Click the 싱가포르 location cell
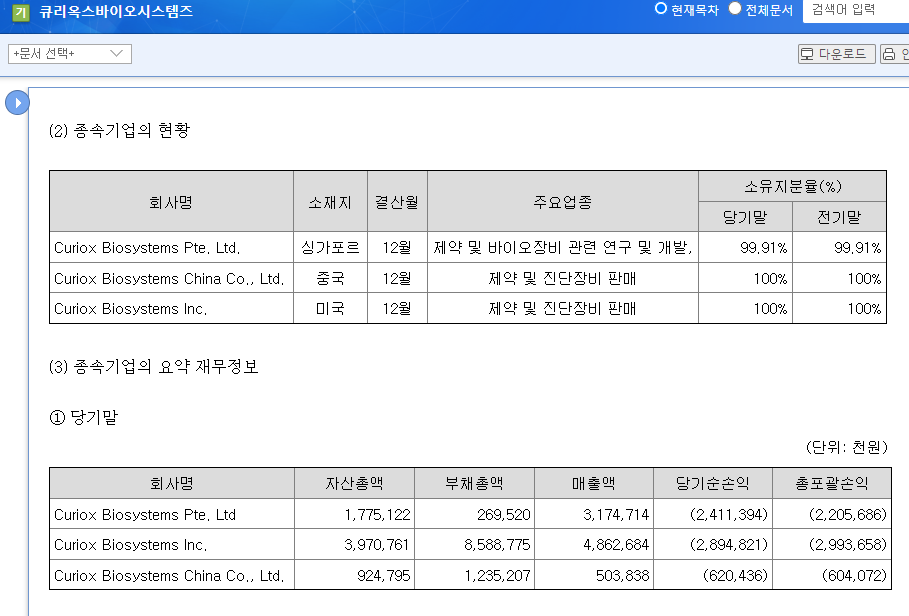Screen dimensions: 909x616 pos(330,248)
